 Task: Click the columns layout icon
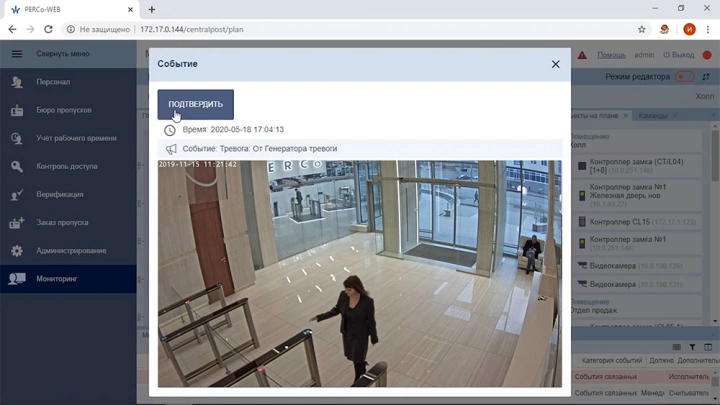tap(708, 347)
